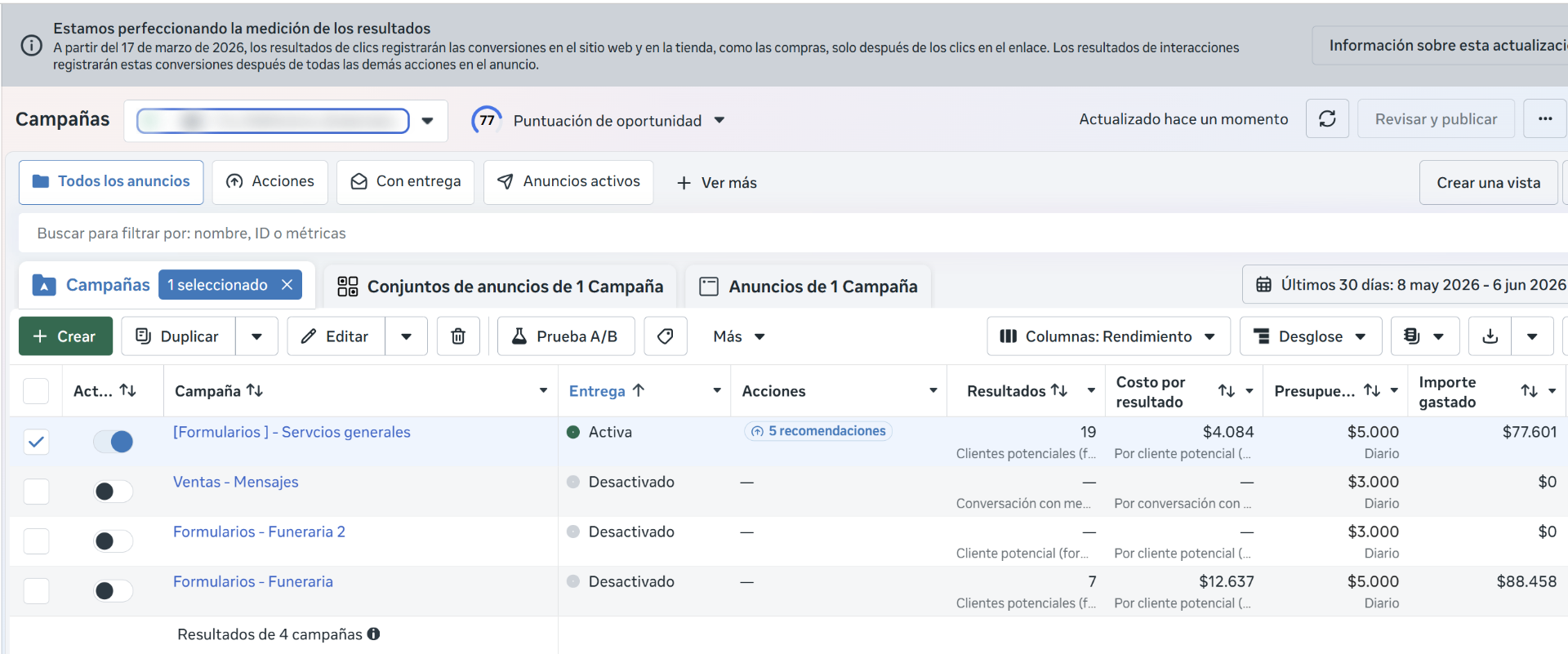The width and height of the screenshot is (1568, 654).
Task: Sort by Costo por resultado arrows
Action: 1227,391
